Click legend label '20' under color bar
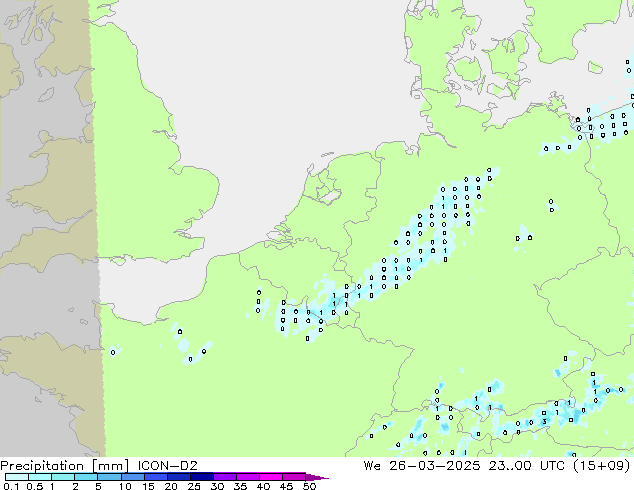 pos(171,486)
